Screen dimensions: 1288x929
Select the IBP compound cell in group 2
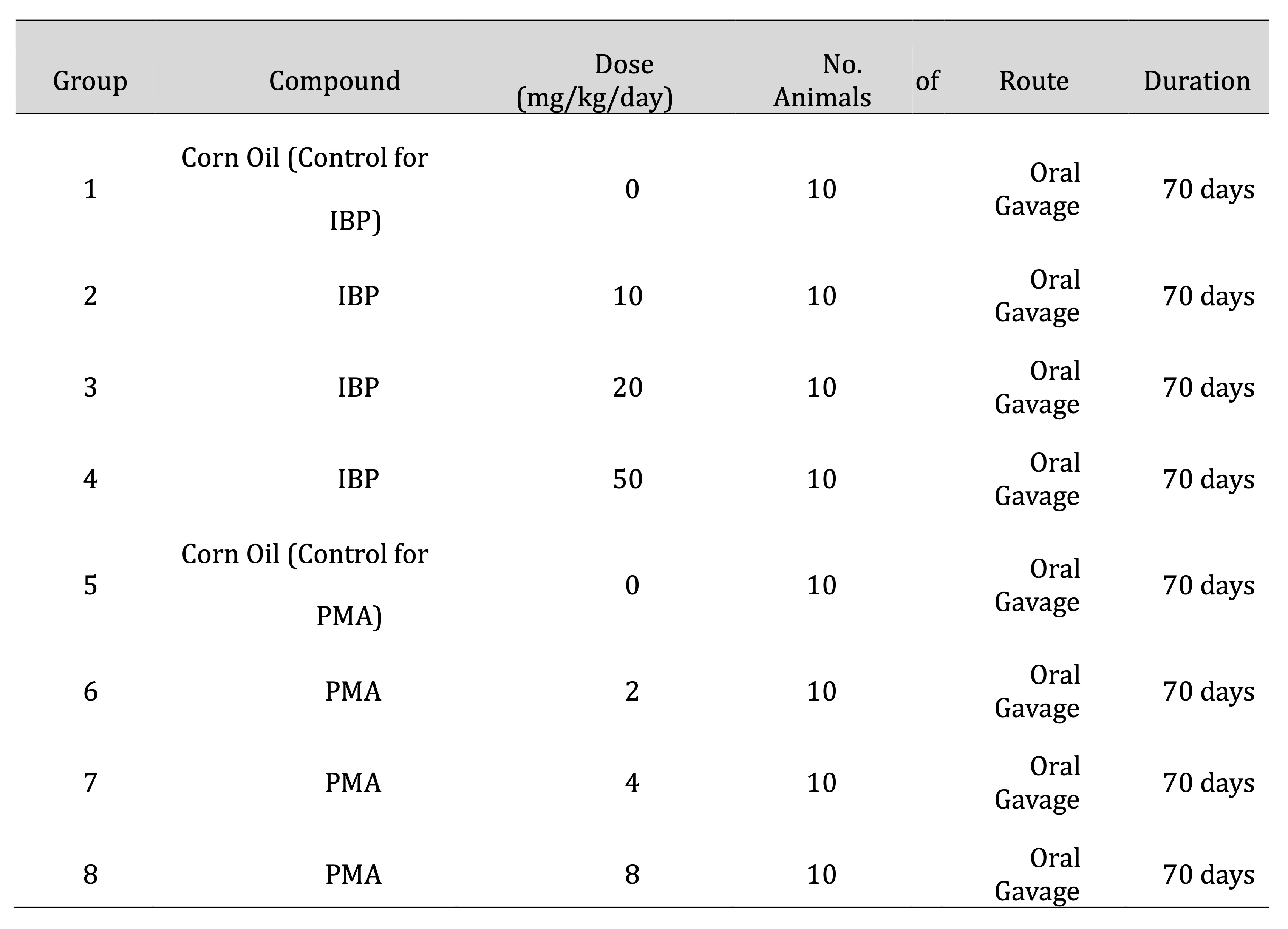click(x=358, y=296)
